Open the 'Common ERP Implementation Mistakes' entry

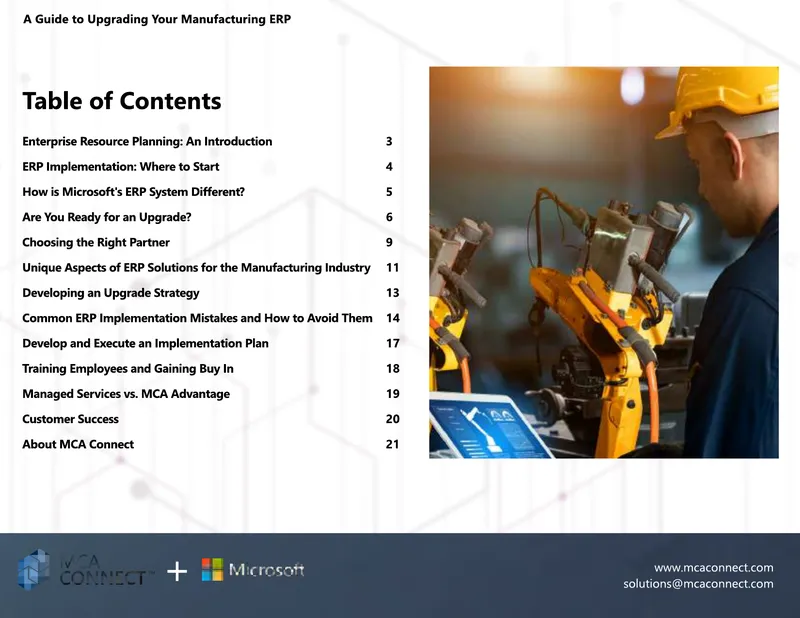point(197,318)
